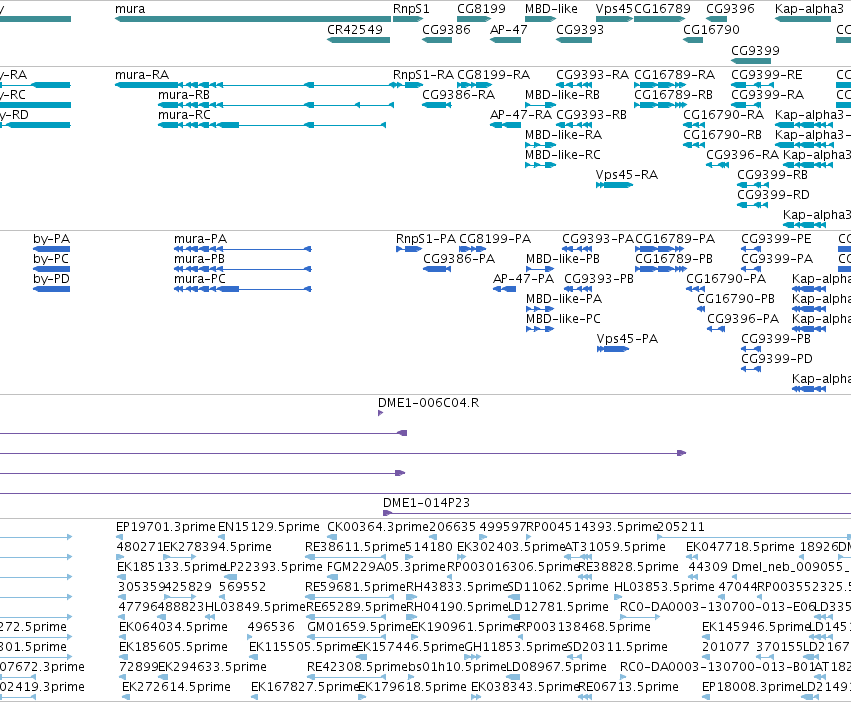Viewport: 851px width, 702px height.
Task: Click EK047718.5prime EST label
Action: [x=740, y=546]
